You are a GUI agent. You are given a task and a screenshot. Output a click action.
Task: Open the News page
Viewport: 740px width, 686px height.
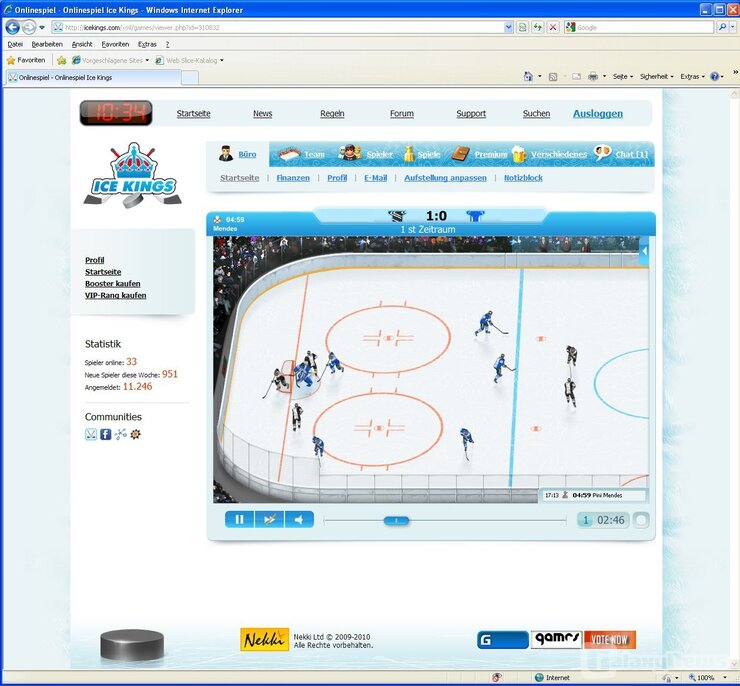click(262, 114)
